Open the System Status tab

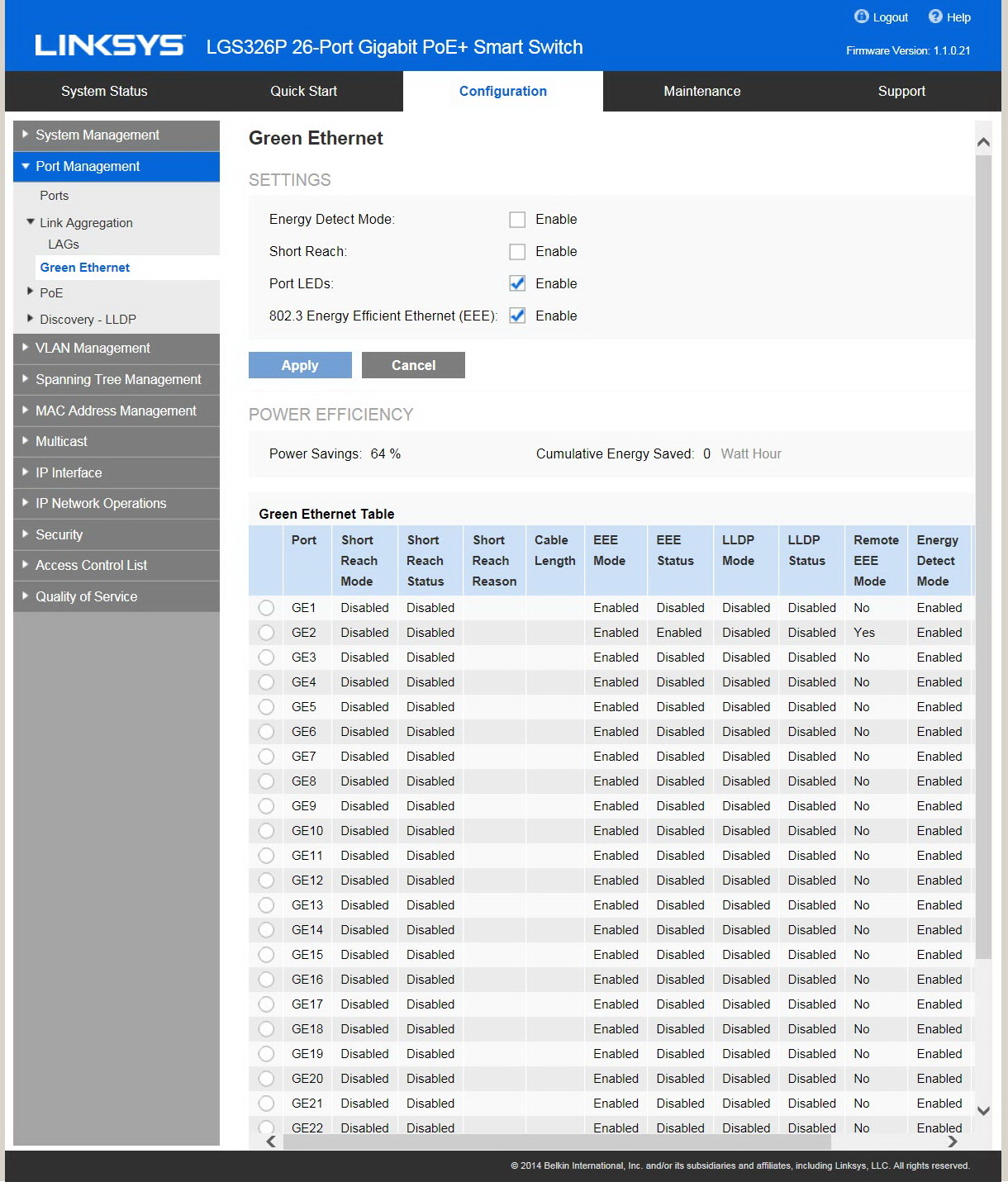coord(104,91)
